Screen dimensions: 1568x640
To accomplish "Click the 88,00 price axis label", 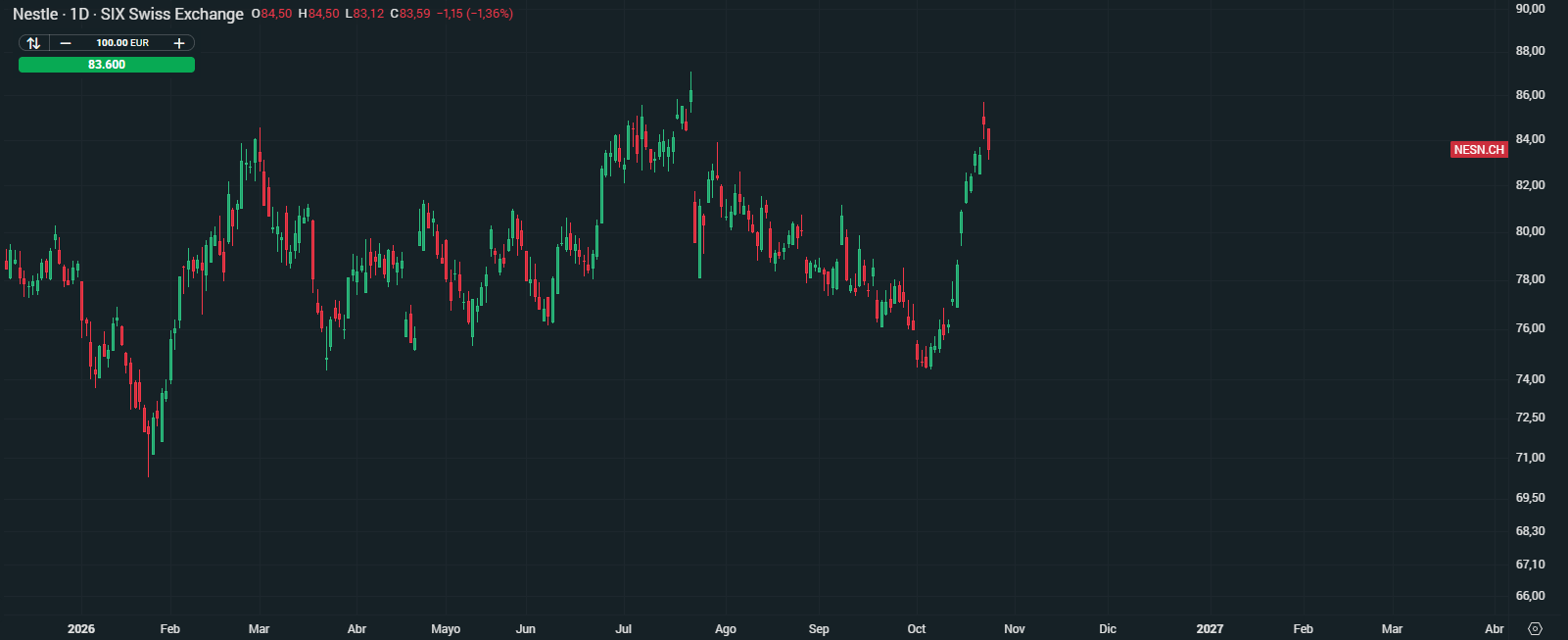I will (1530, 51).
